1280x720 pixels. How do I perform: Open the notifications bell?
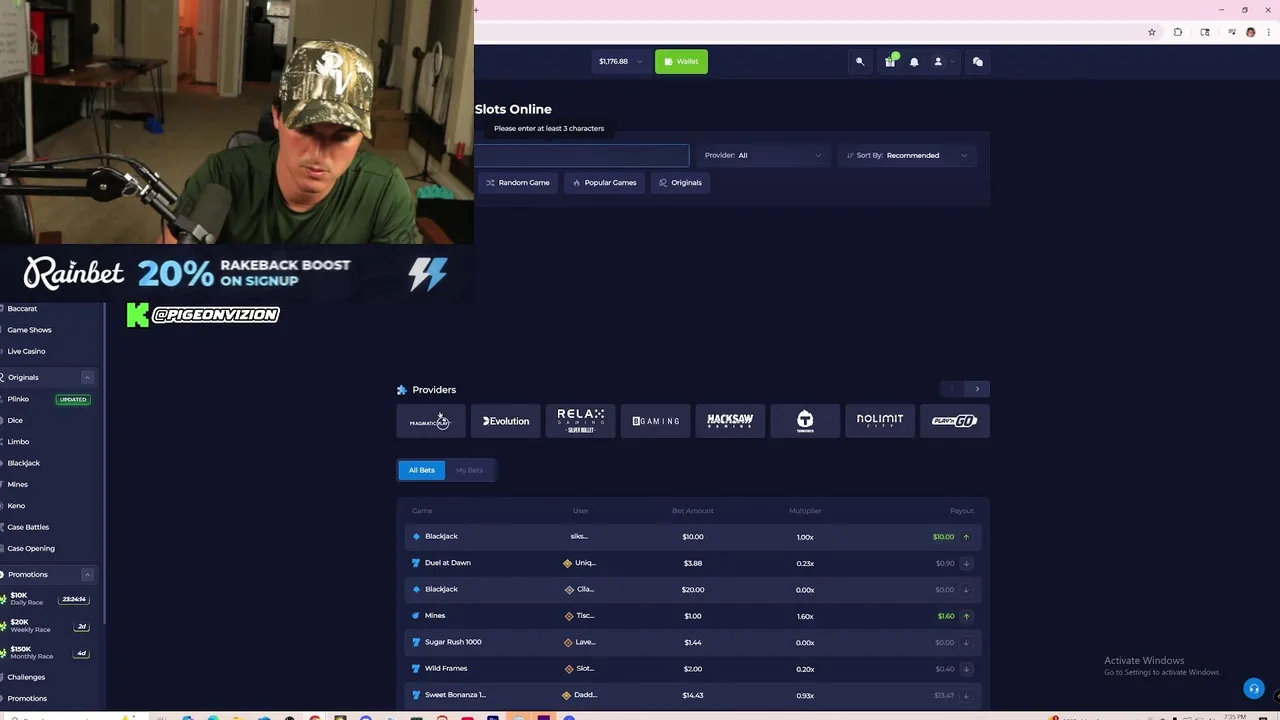point(914,62)
